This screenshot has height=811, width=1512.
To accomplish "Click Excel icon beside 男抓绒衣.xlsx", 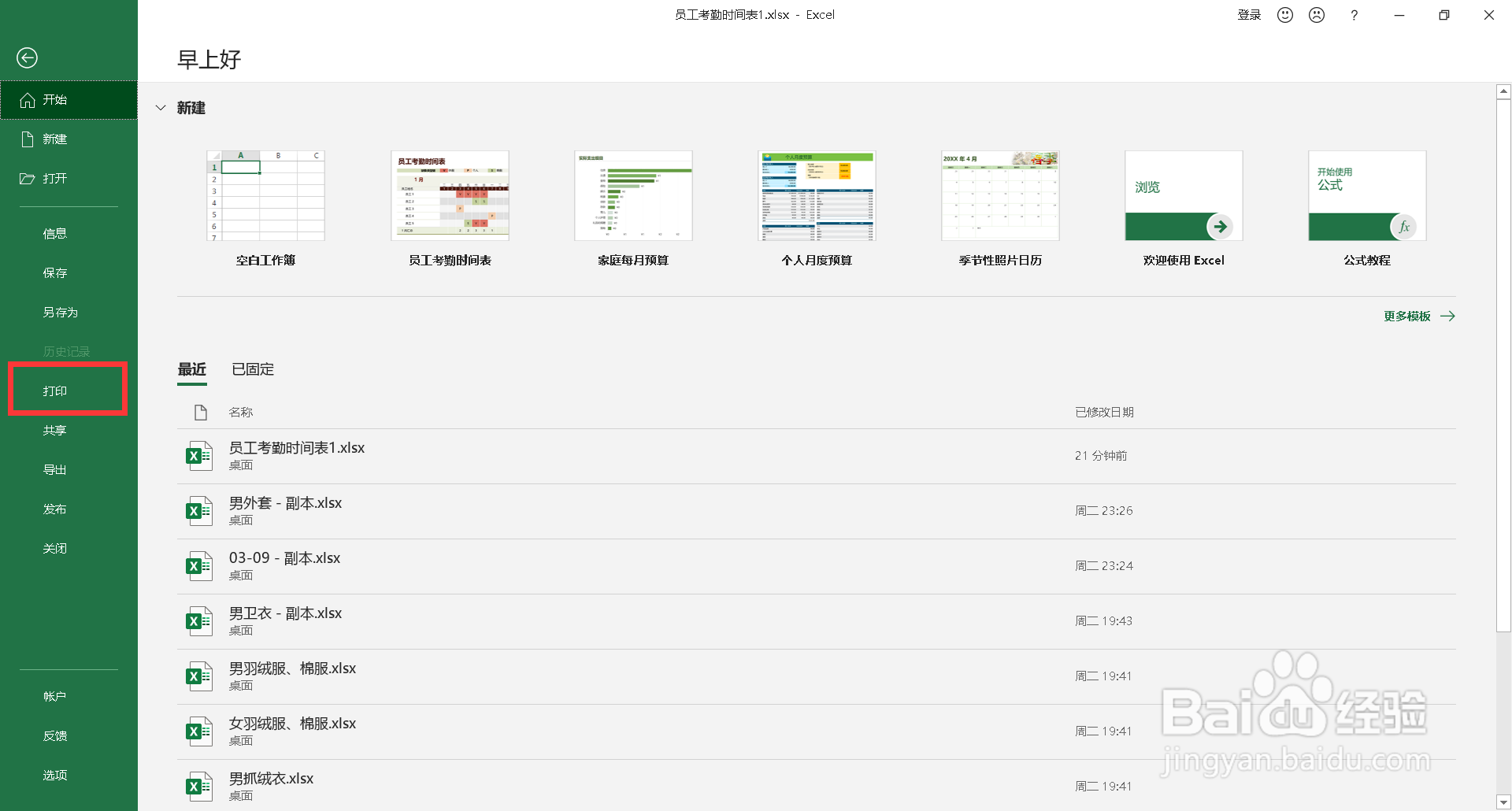I will pos(199,787).
